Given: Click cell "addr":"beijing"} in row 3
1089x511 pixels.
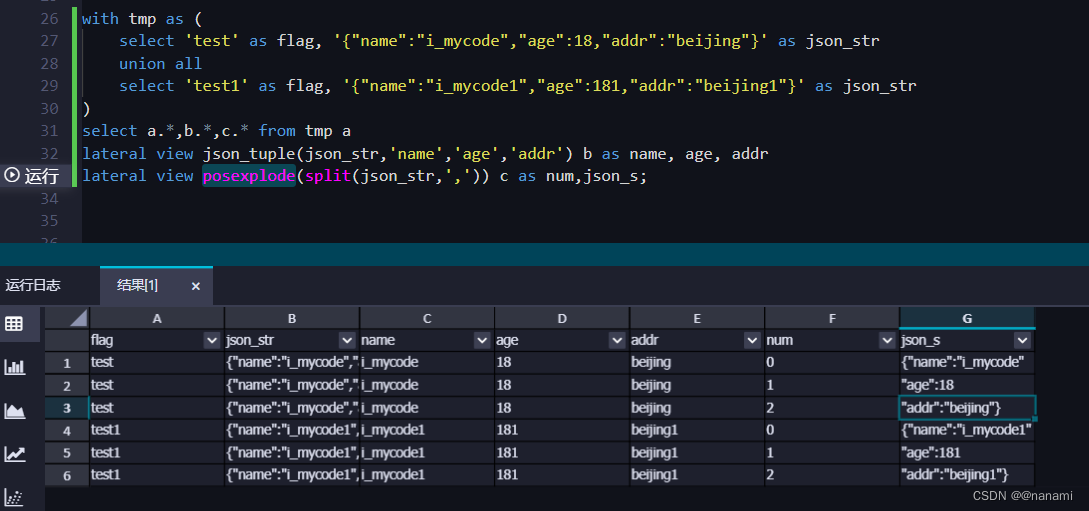Looking at the screenshot, I should [x=967, y=408].
